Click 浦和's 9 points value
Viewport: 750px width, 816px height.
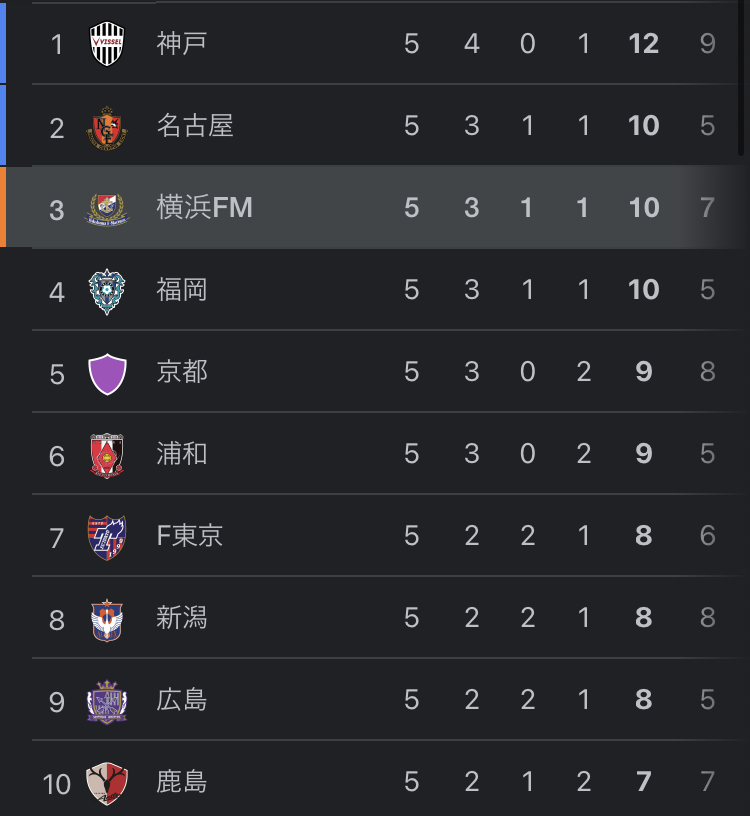tap(644, 453)
